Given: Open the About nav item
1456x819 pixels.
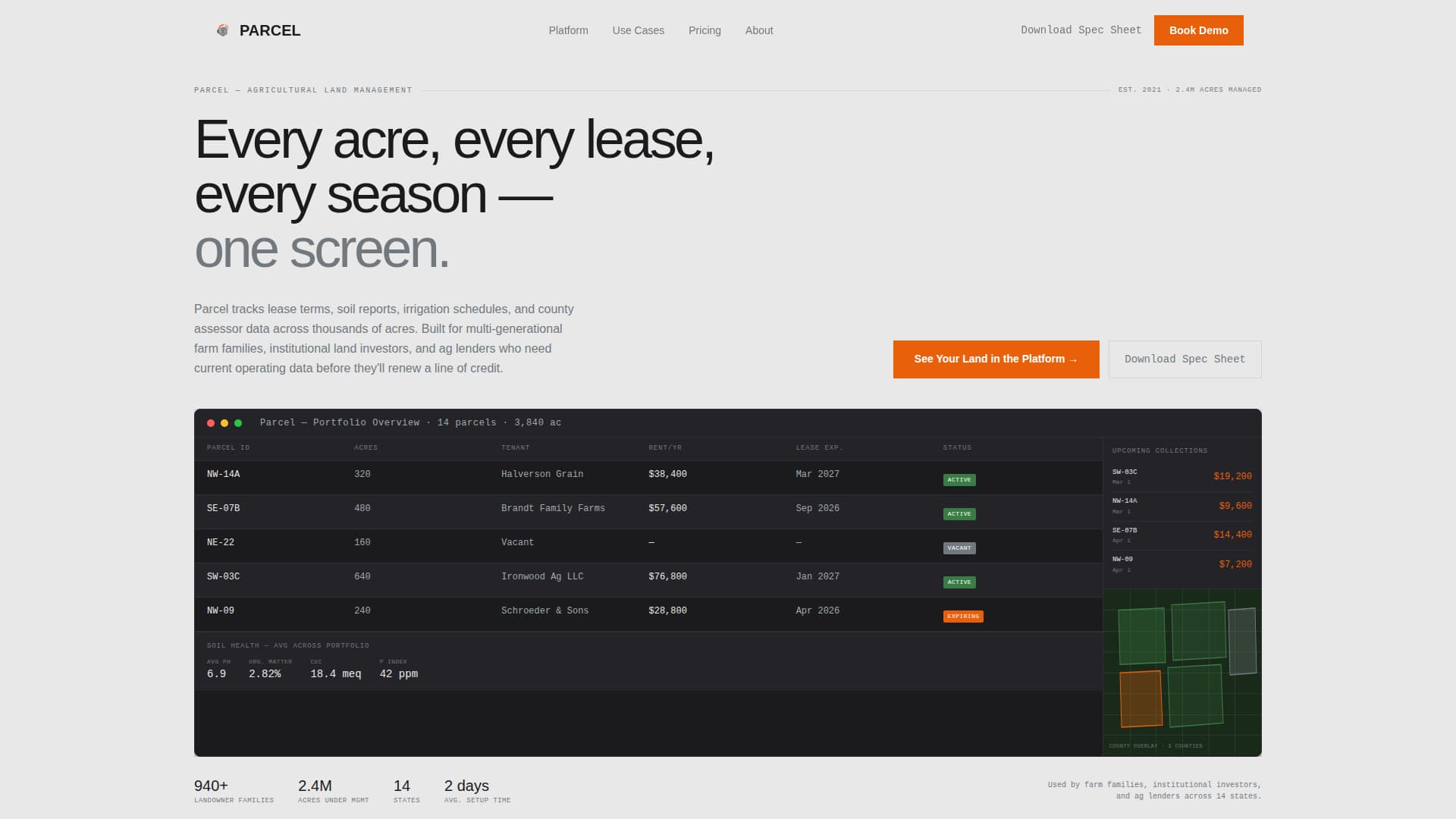Looking at the screenshot, I should pos(759,30).
